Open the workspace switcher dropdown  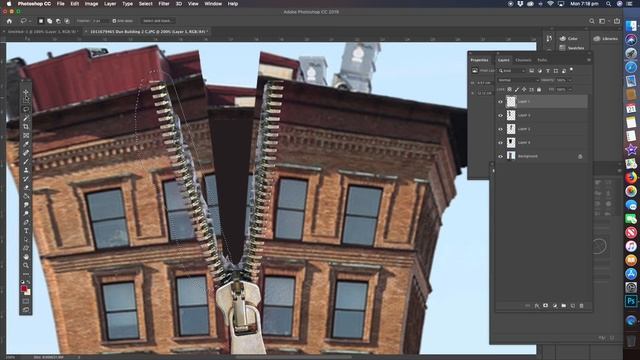point(604,21)
